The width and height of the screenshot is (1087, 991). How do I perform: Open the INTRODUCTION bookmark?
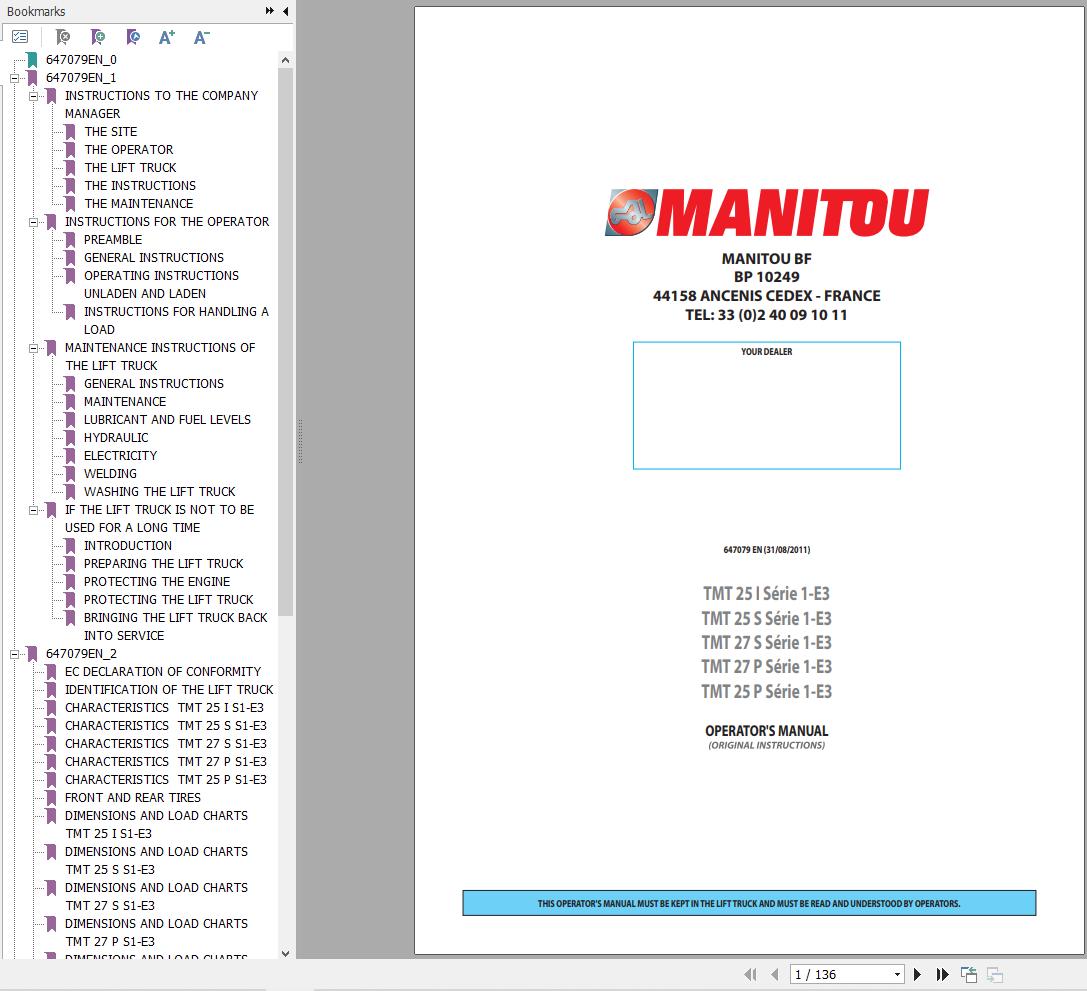(x=128, y=546)
